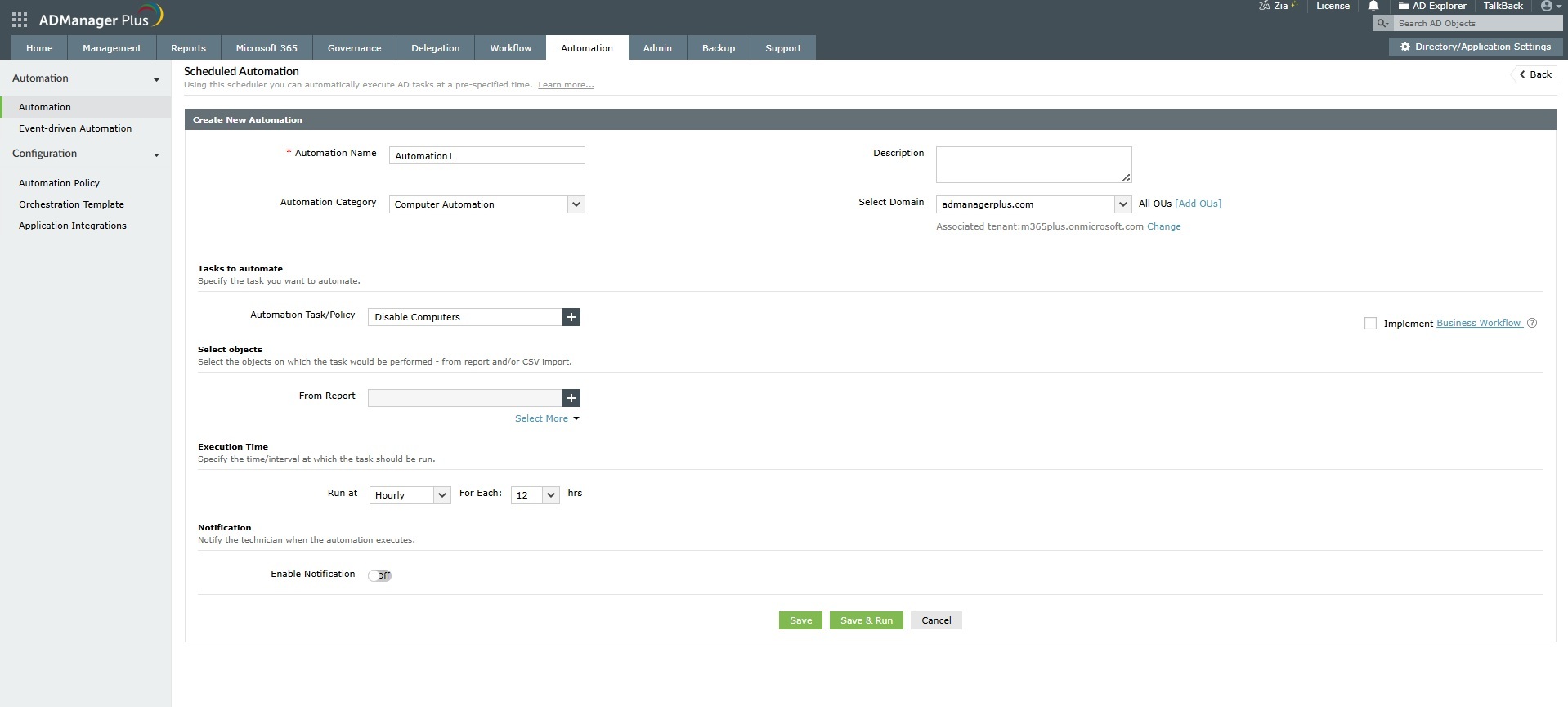Go Back using the Back button

pyautogui.click(x=1534, y=74)
